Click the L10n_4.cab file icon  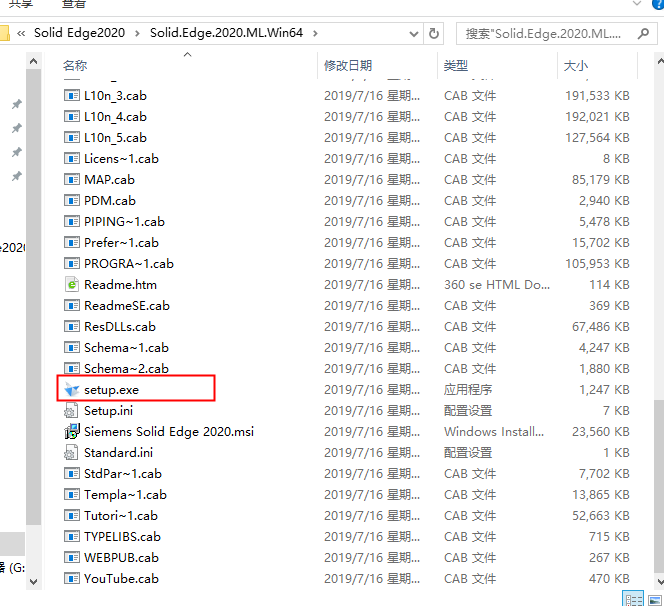[x=72, y=116]
